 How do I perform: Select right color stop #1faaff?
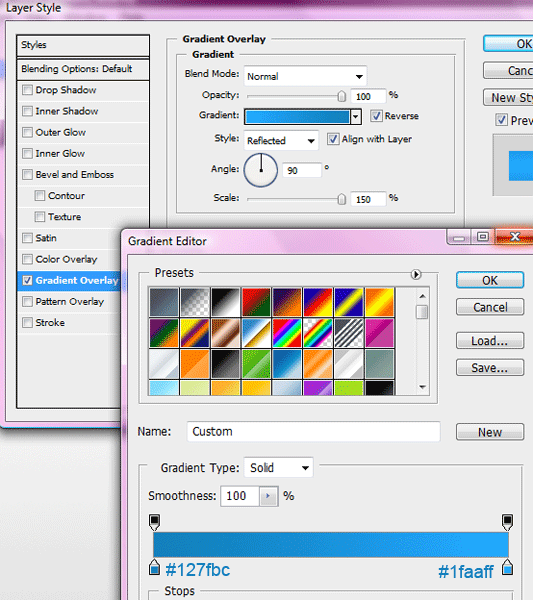tap(508, 567)
